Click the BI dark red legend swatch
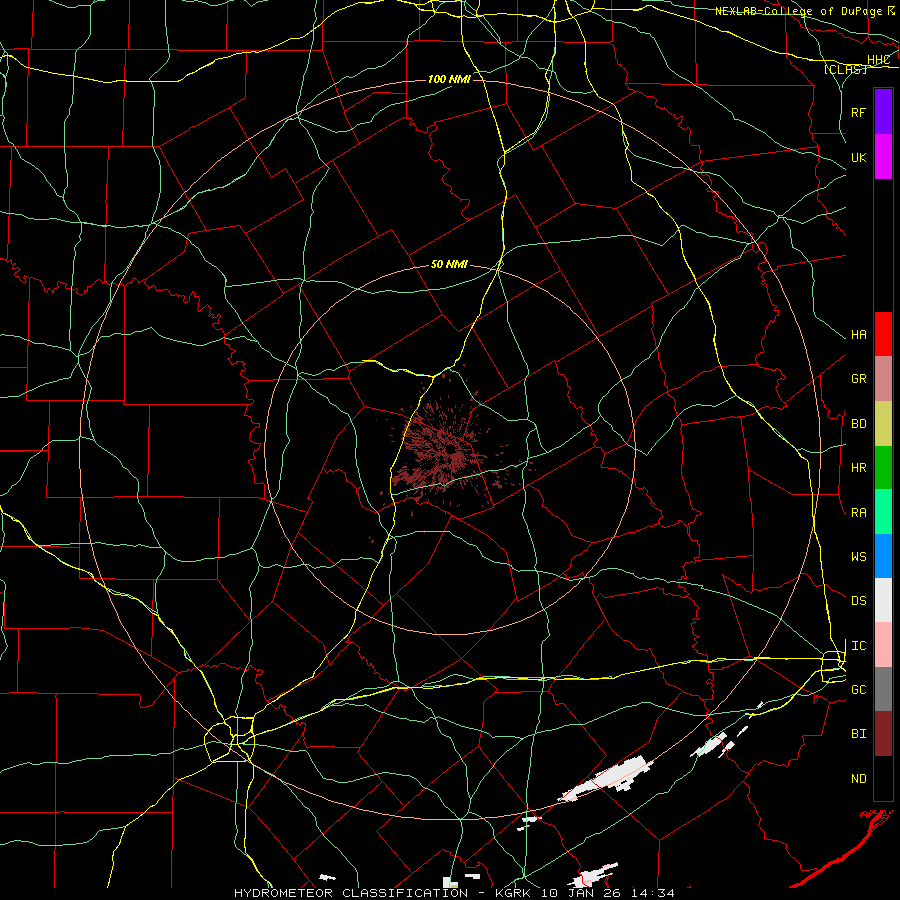The width and height of the screenshot is (900, 900). tap(883, 734)
